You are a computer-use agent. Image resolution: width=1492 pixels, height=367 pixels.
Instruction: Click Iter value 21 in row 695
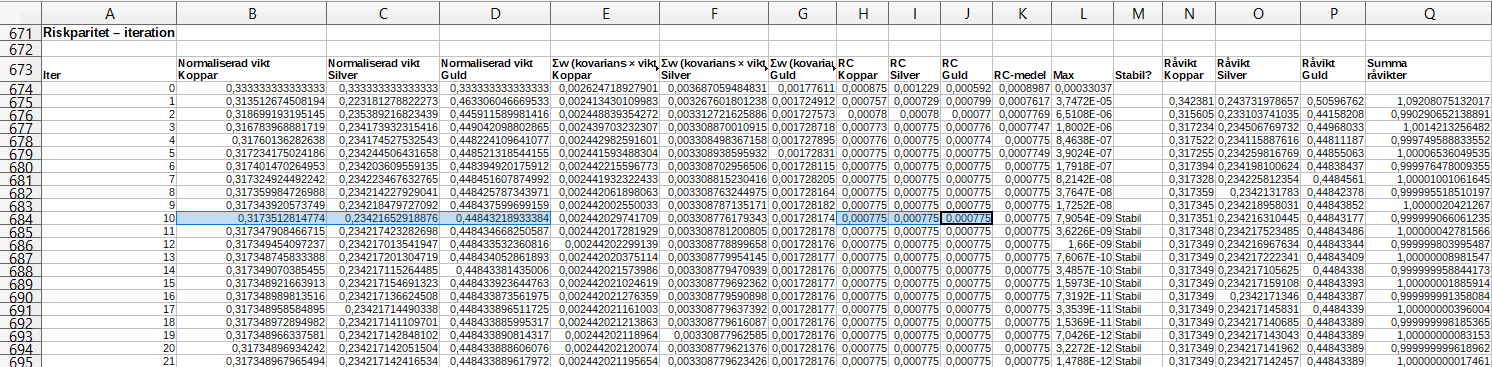pyautogui.click(x=109, y=361)
